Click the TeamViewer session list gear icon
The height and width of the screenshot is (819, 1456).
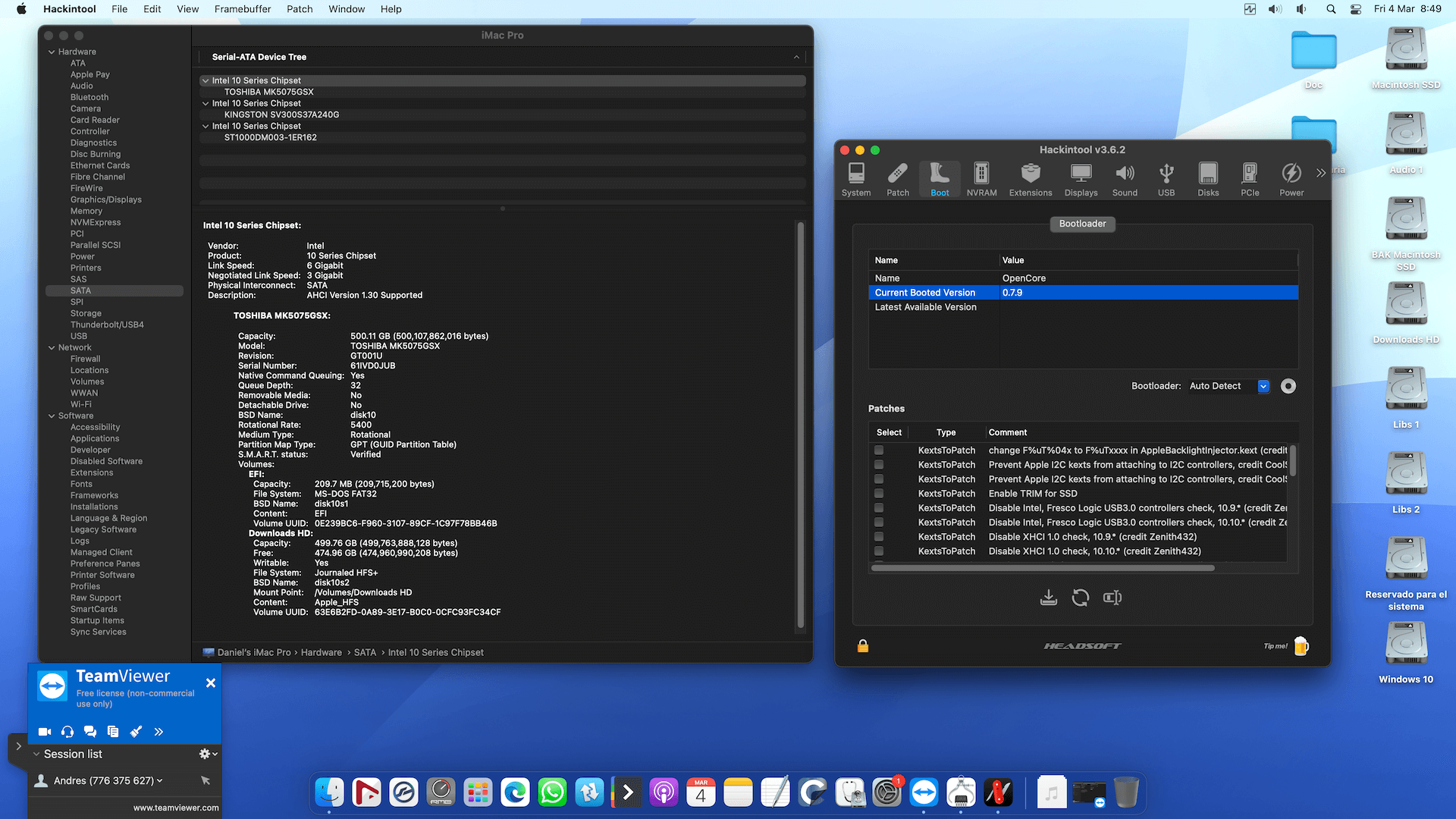coord(205,754)
